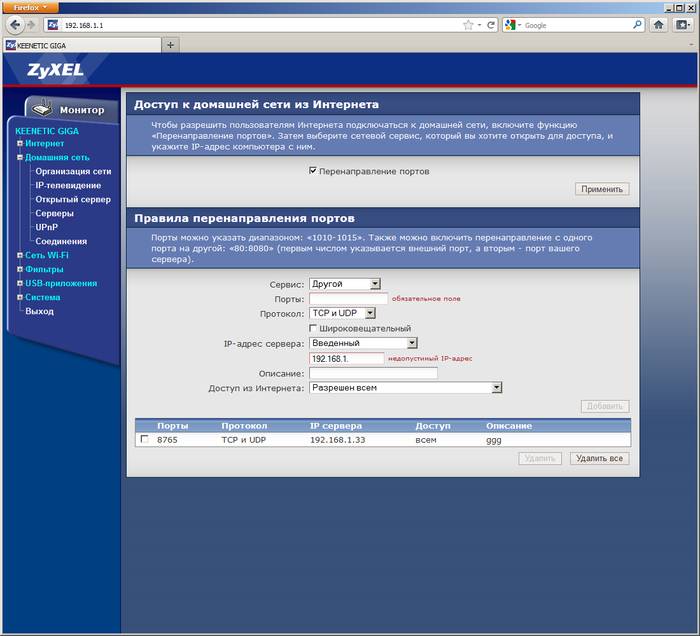Open the Сервис dropdown
Image resolution: width=700 pixels, height=636 pixels.
point(345,284)
